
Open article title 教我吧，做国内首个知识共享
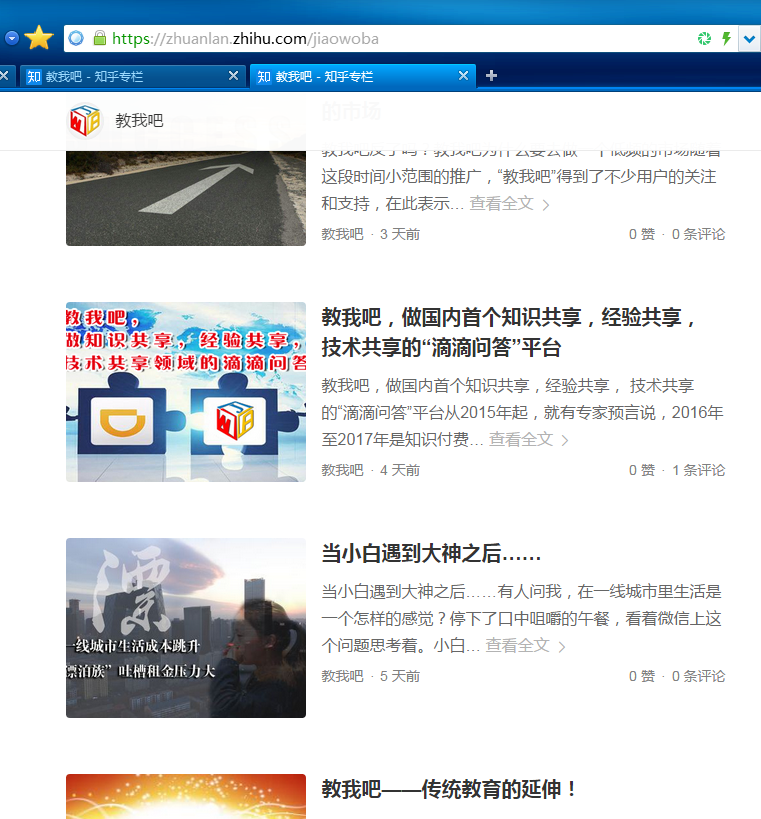click(509, 332)
